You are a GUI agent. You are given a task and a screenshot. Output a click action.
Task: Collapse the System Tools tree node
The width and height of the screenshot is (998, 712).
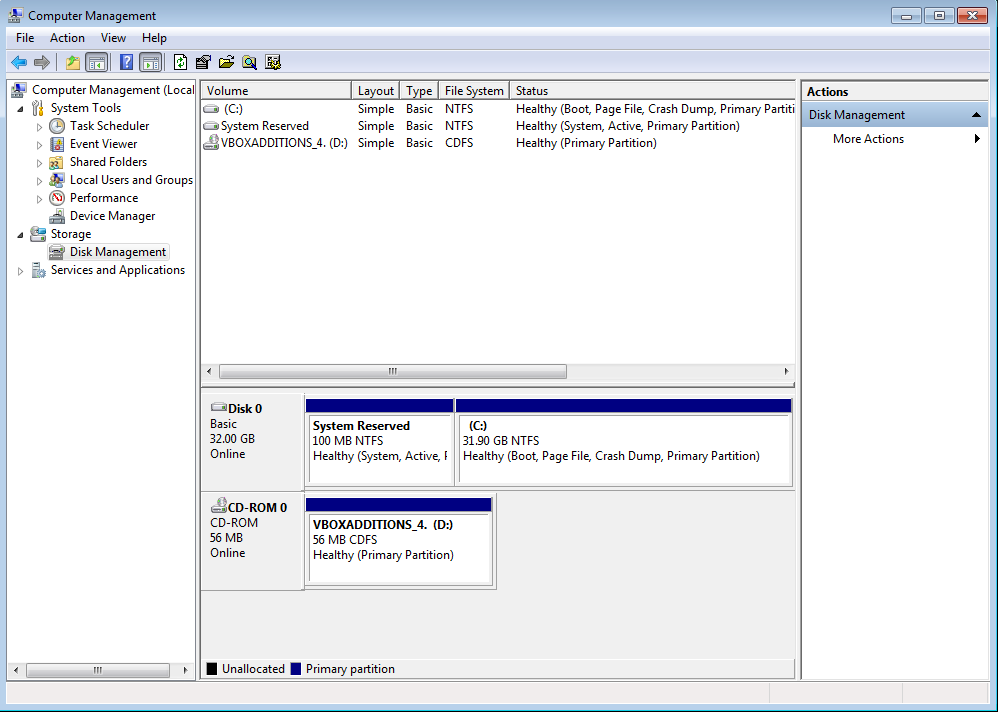20,109
